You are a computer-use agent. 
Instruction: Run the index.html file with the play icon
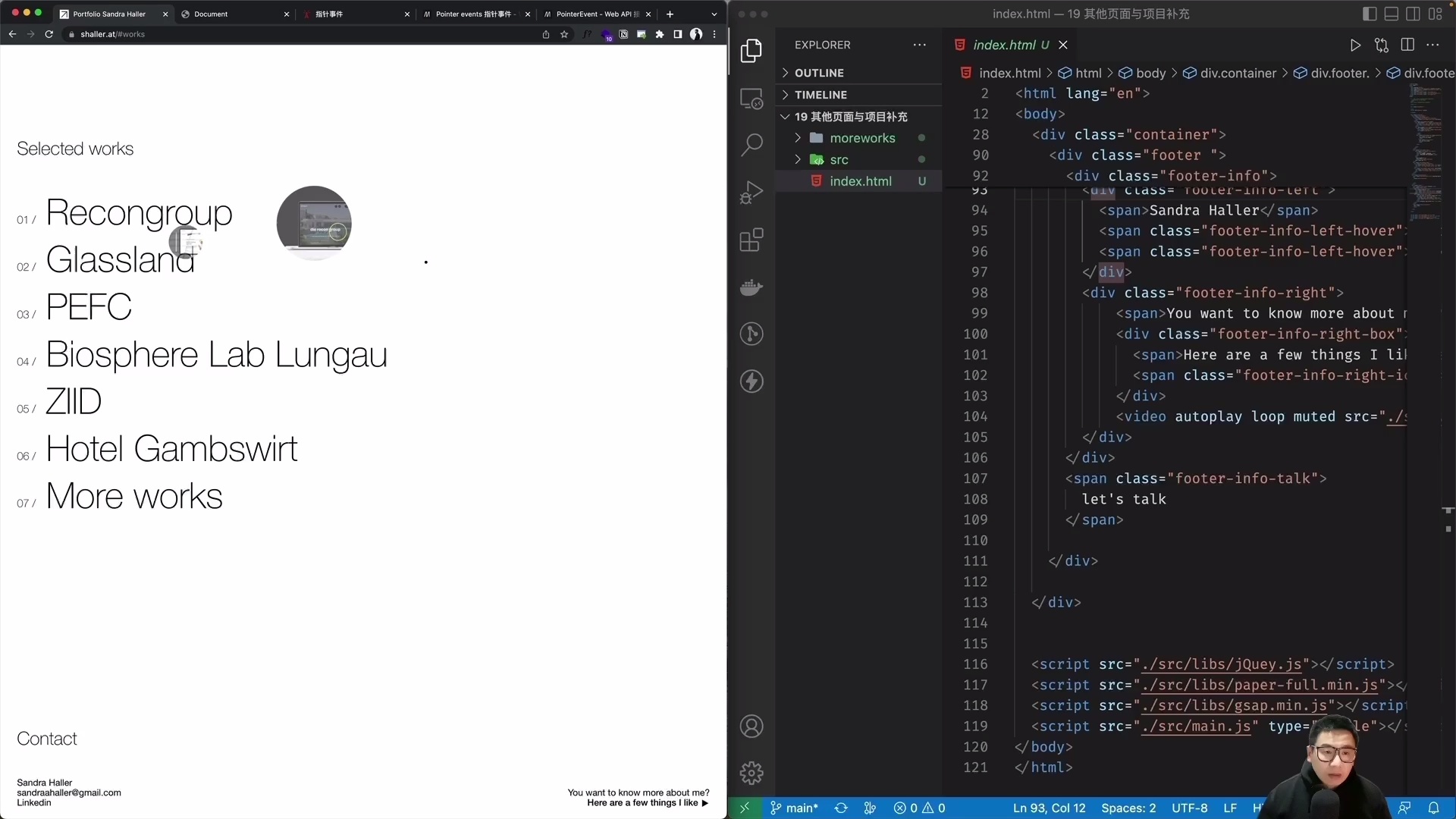(x=1355, y=45)
